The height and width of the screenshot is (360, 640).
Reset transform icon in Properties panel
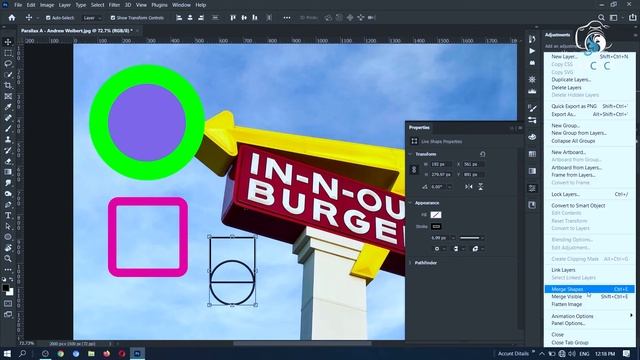(482, 154)
